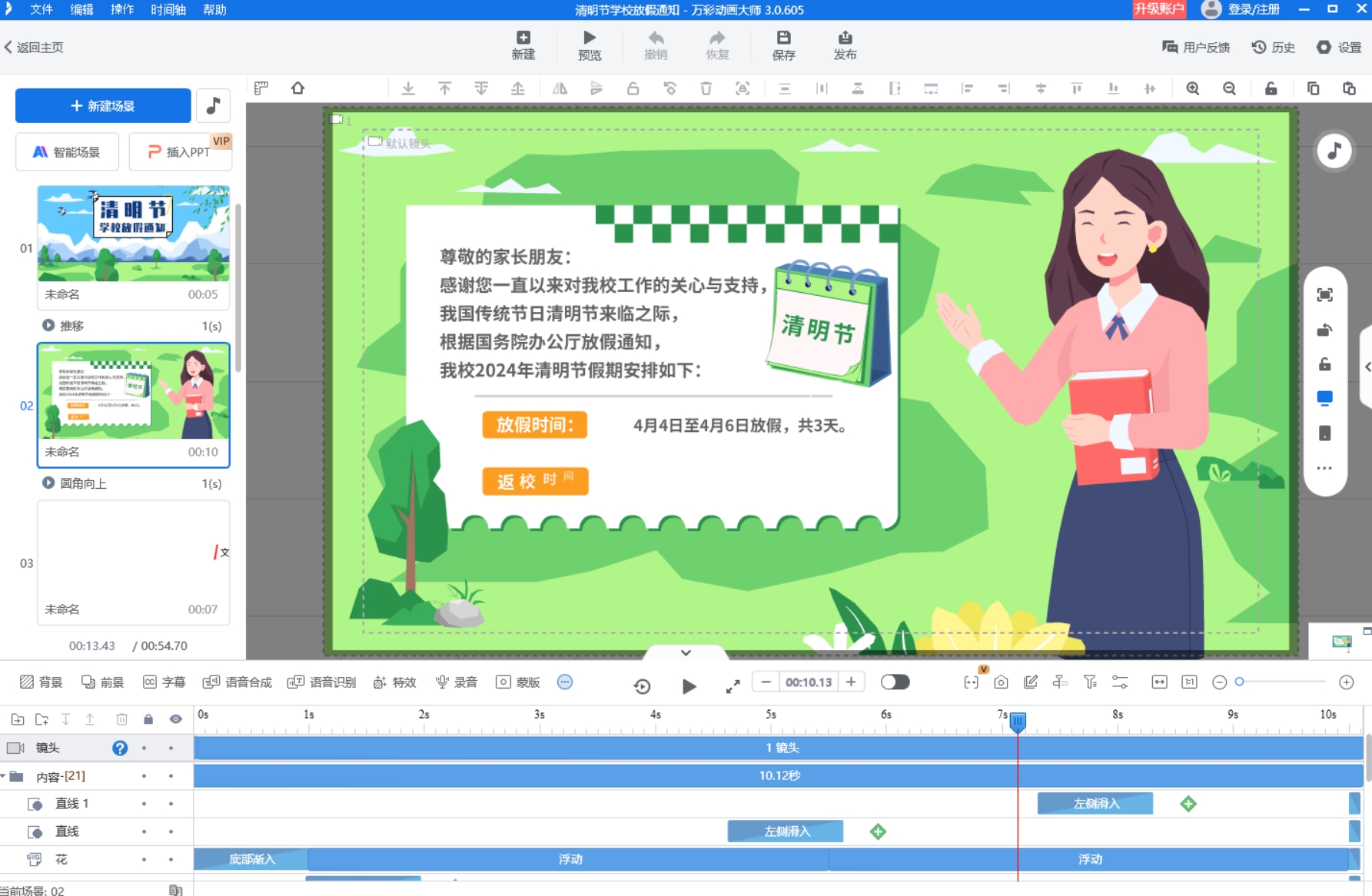Image resolution: width=1372 pixels, height=896 pixels.
Task: Collapse timeline panel with down chevron
Action: pyautogui.click(x=686, y=652)
